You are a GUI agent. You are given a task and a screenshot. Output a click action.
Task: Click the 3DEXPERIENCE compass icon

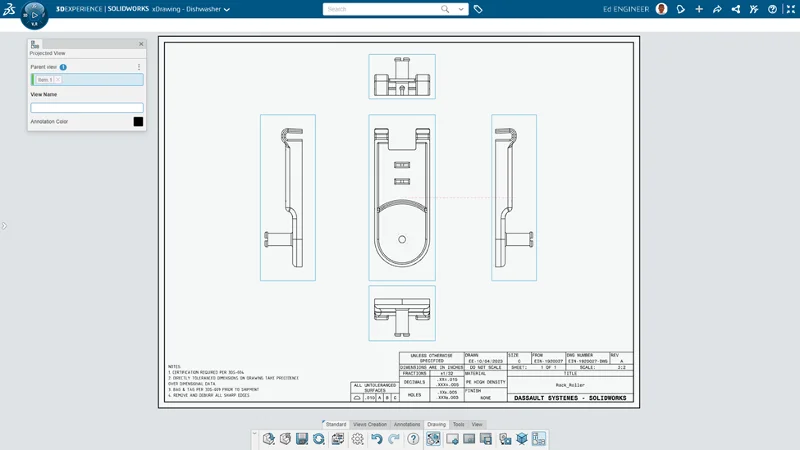33,15
